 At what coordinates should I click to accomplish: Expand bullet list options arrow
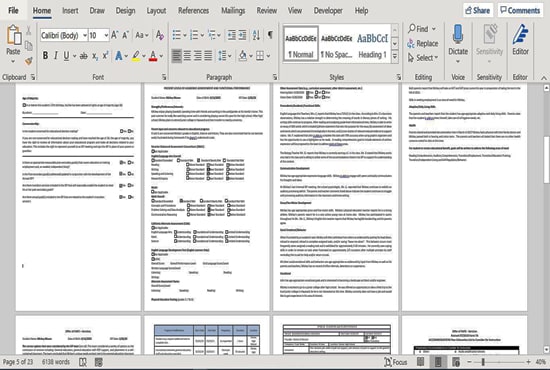[185, 35]
